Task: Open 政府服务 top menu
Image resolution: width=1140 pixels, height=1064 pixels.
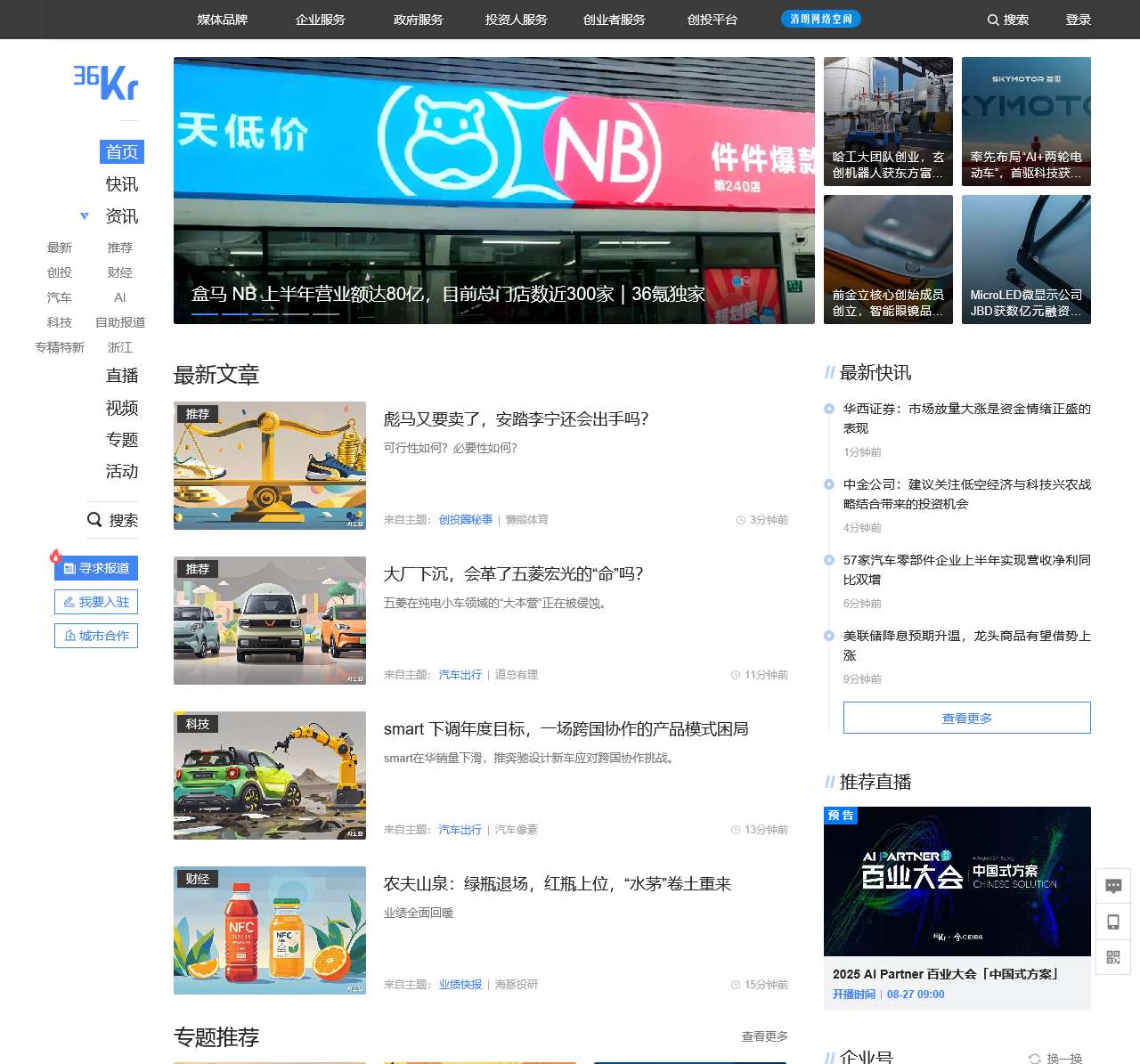Action: (x=419, y=20)
